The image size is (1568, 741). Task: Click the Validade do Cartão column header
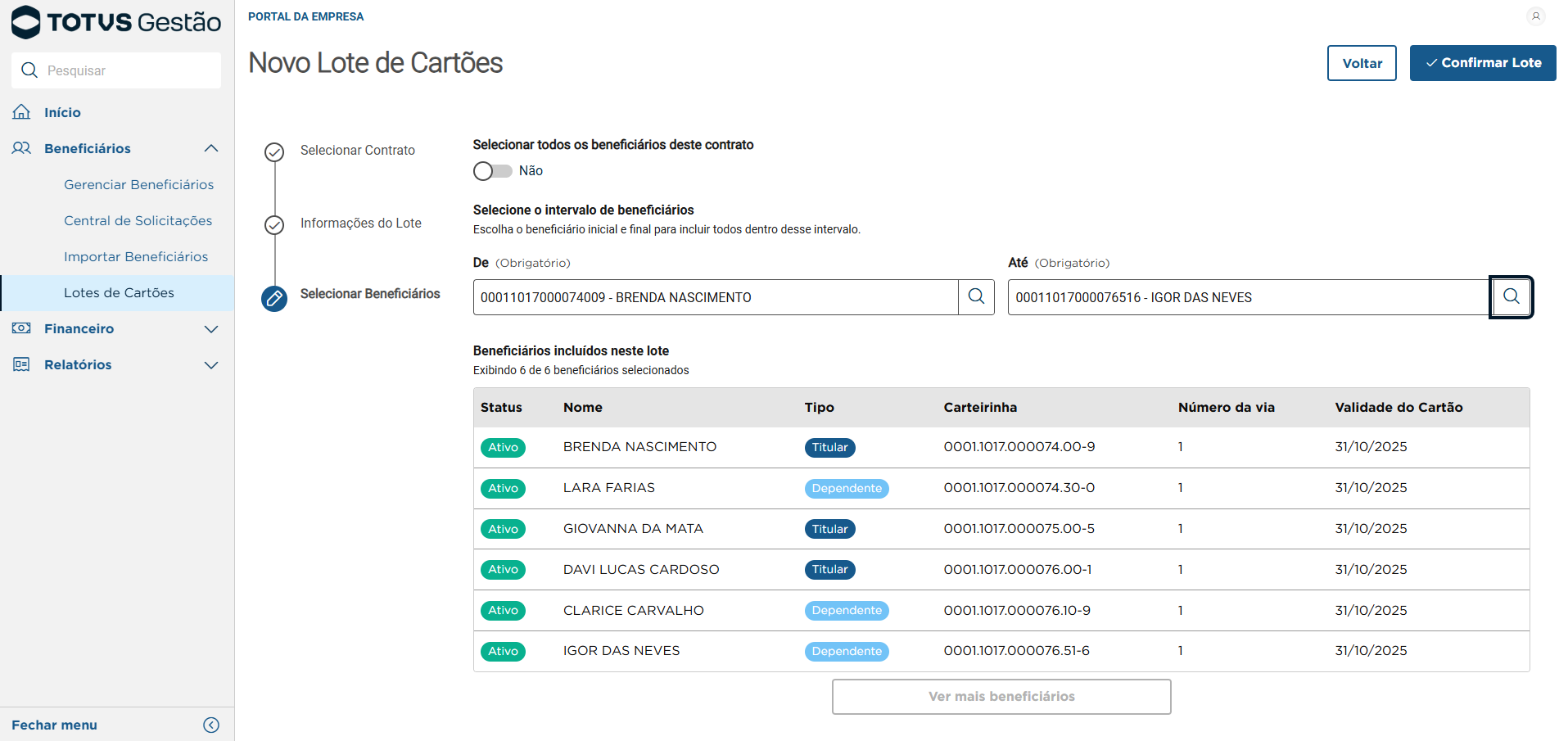pyautogui.click(x=1399, y=408)
